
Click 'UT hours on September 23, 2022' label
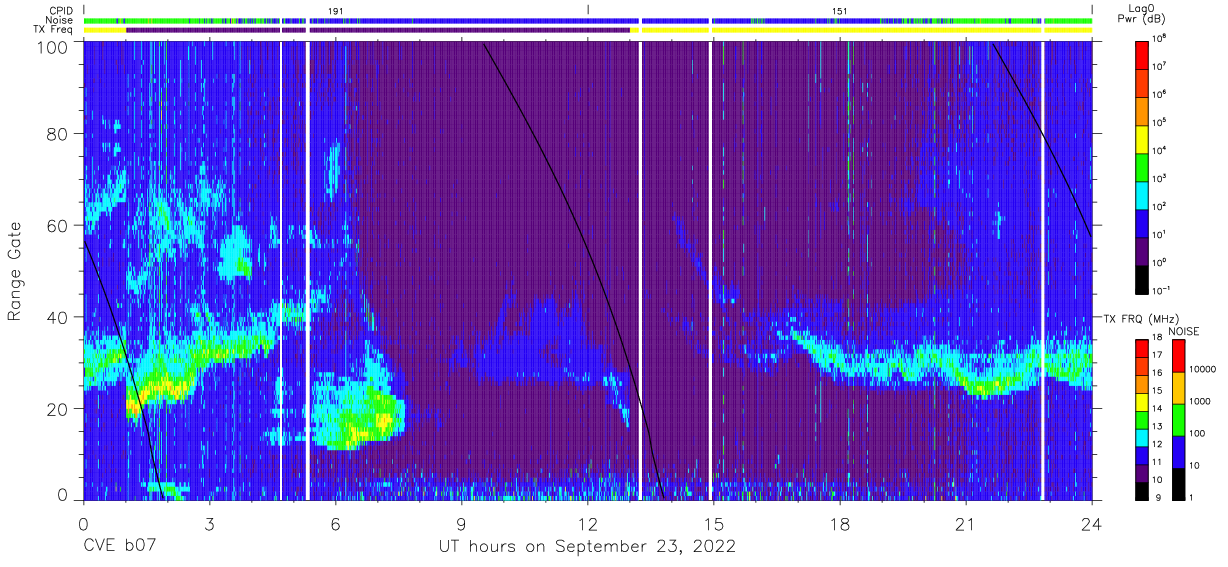[x=587, y=546]
